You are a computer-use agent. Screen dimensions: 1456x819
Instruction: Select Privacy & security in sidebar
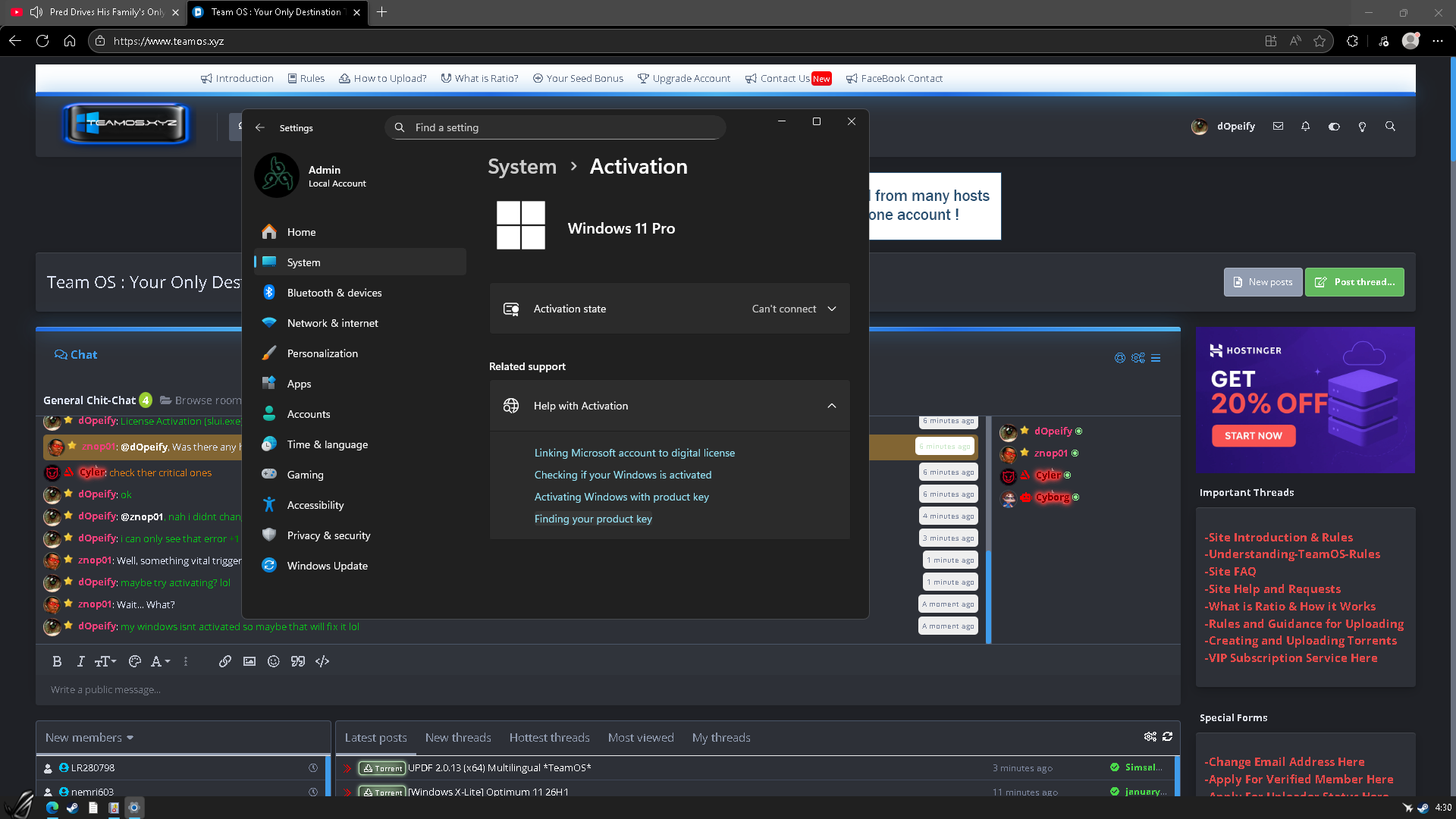328,535
